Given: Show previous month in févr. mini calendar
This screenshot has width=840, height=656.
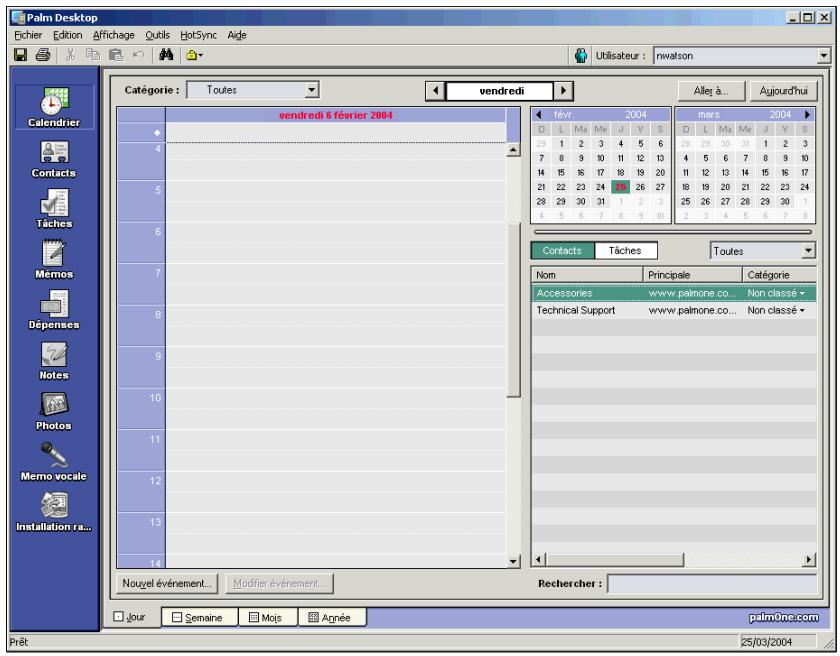Looking at the screenshot, I should pos(539,115).
